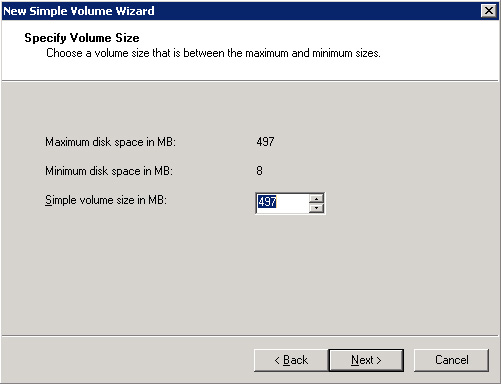Click the empty gray area left of the Back button
The width and height of the screenshot is (501, 384).
coord(127,360)
